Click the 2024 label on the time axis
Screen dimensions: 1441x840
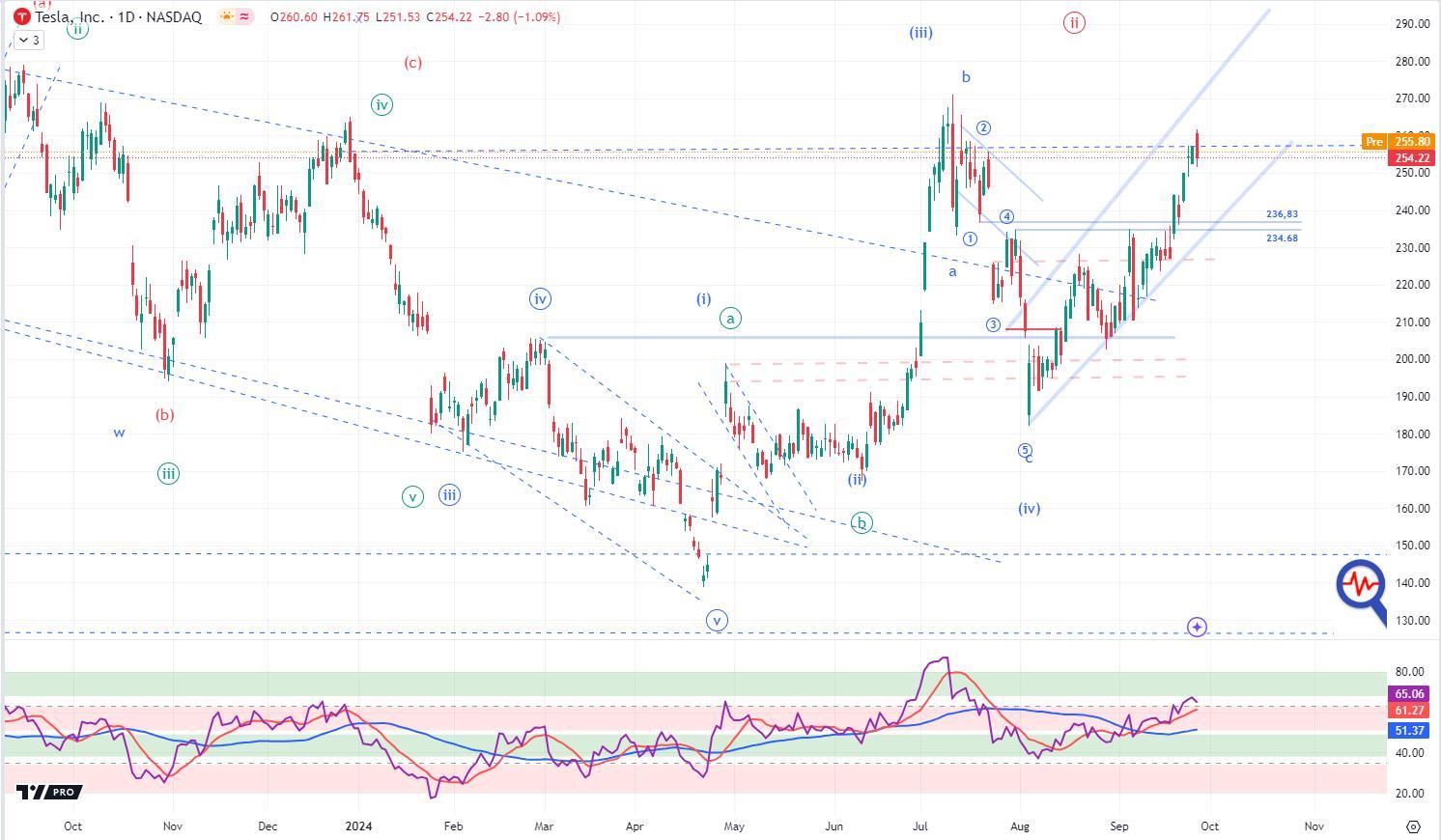click(x=358, y=826)
